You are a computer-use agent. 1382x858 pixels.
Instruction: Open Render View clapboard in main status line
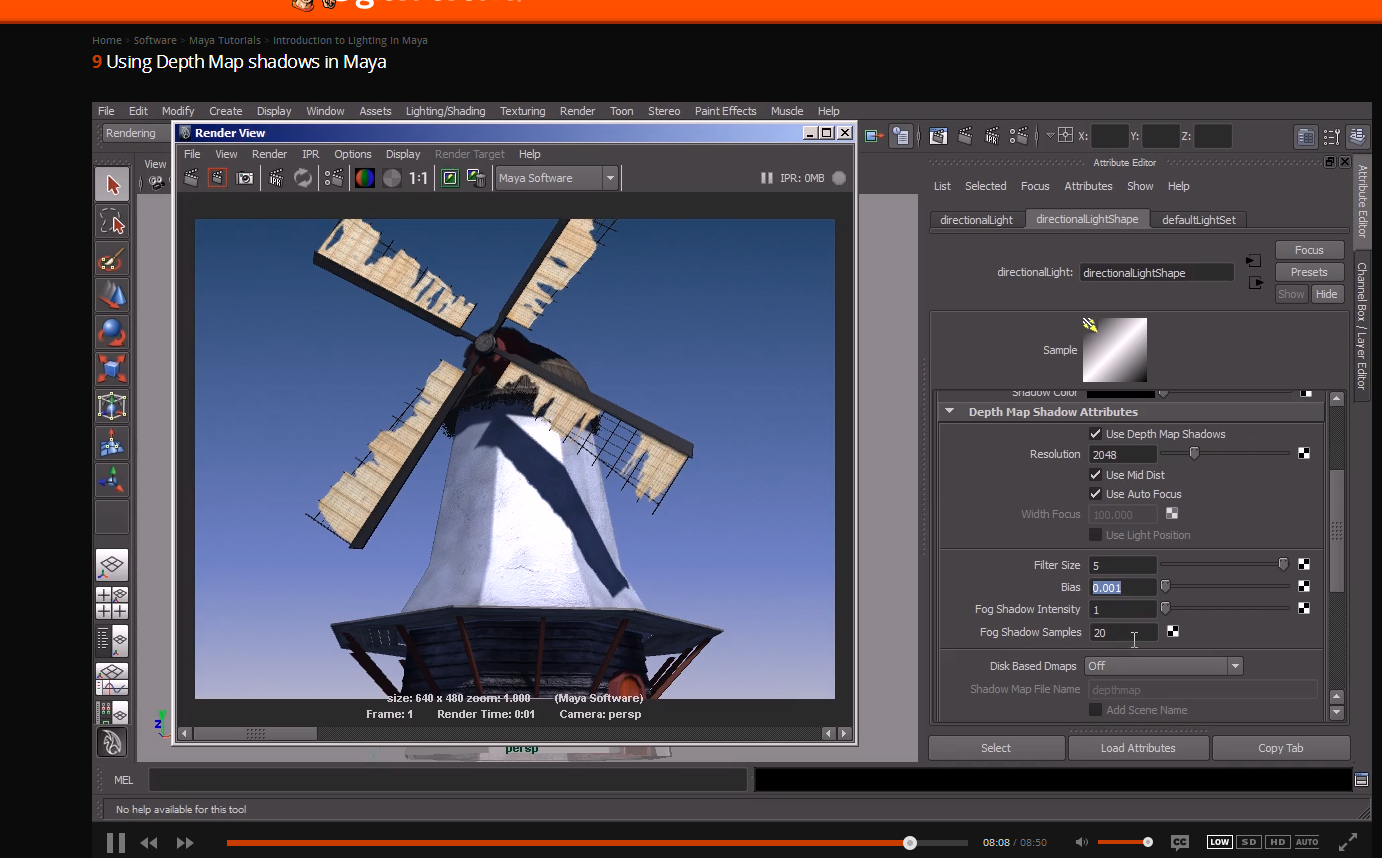click(938, 136)
